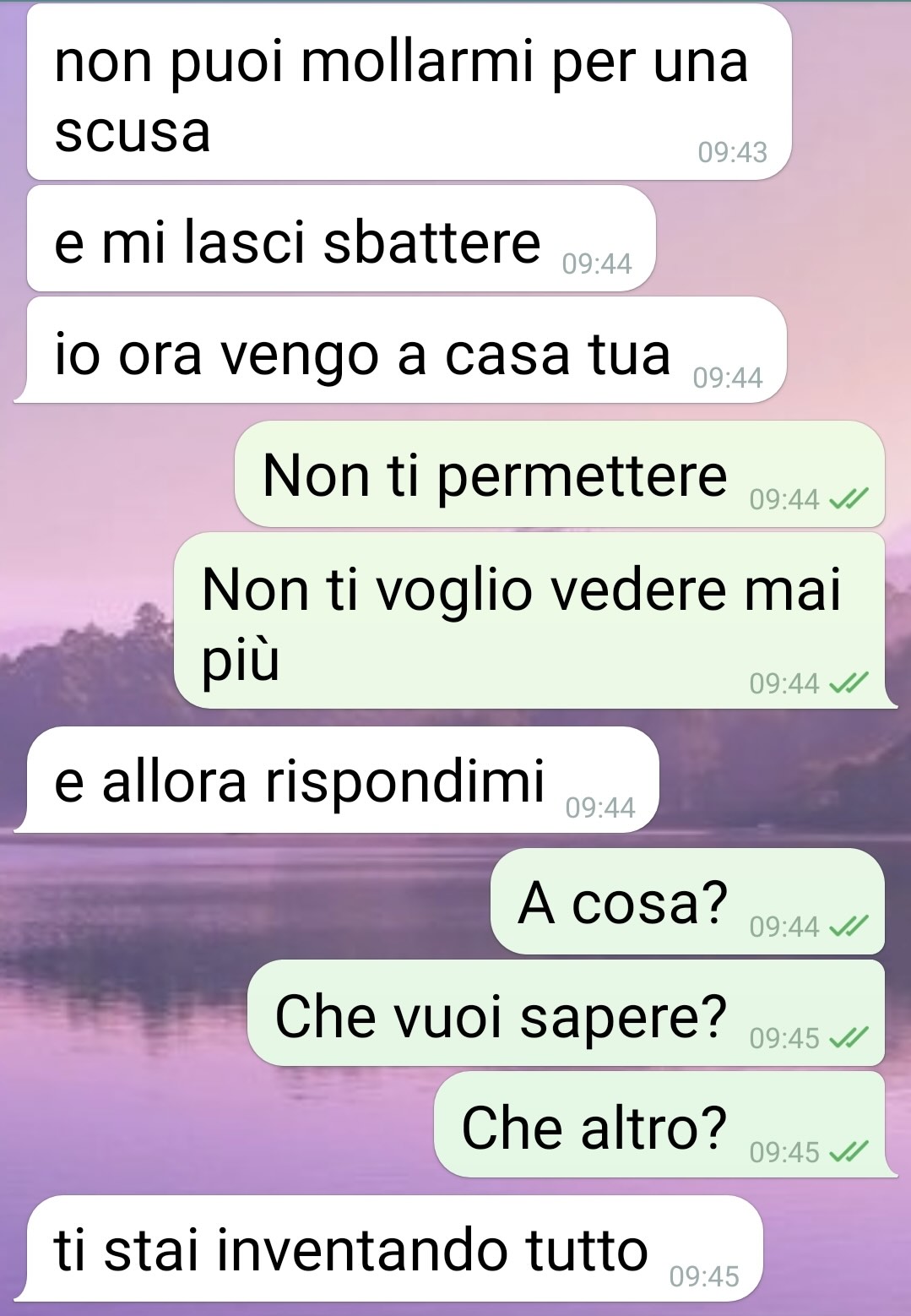Select message 'e mi lasci sbattere'

341,239
